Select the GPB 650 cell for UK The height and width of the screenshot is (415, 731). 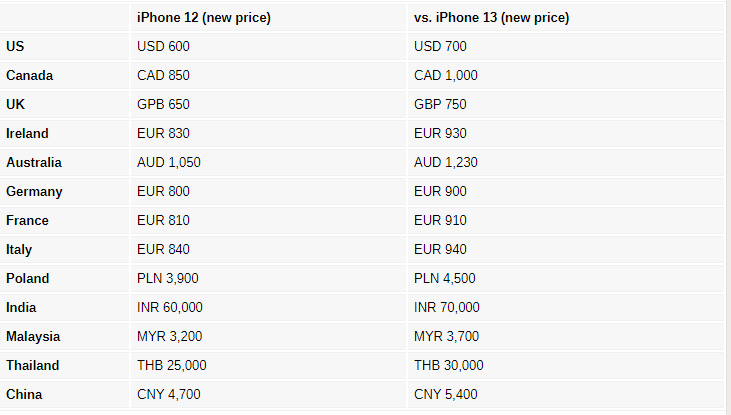(163, 104)
